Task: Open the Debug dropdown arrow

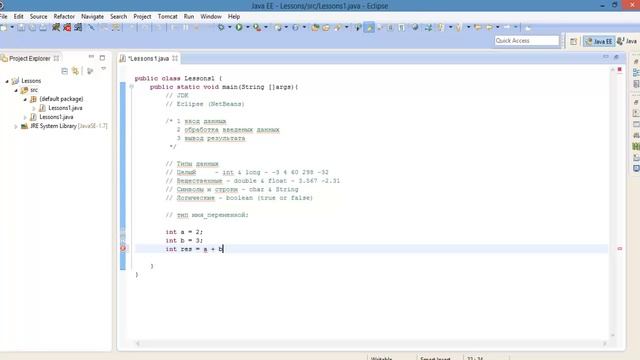Action: point(229,27)
